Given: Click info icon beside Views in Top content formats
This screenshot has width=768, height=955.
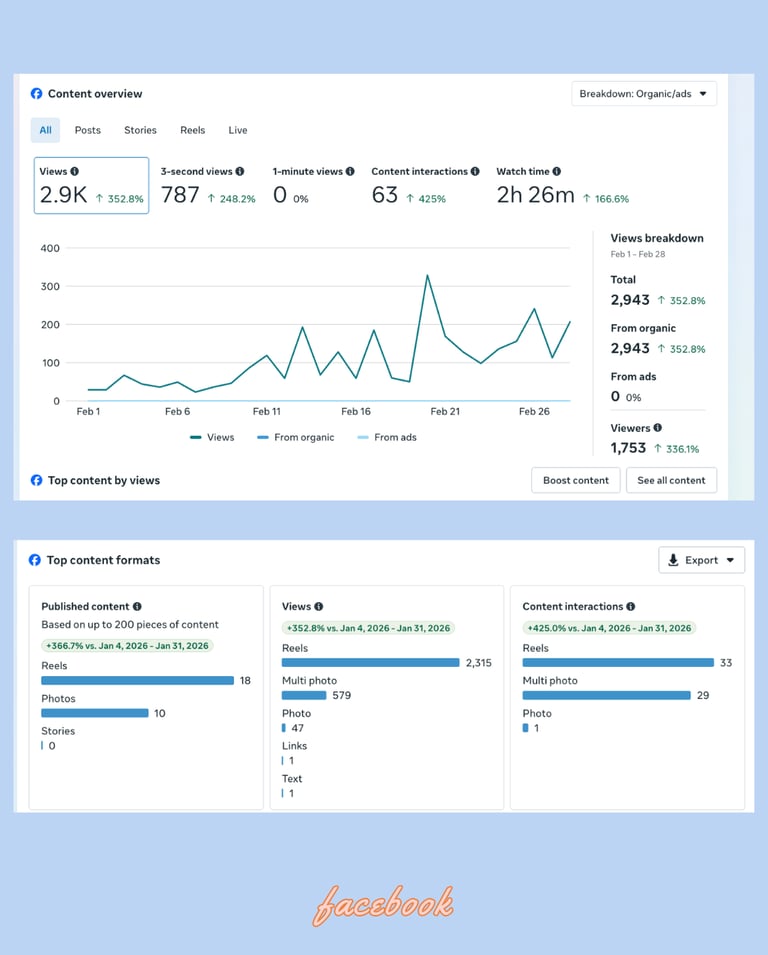Looking at the screenshot, I should coord(319,607).
